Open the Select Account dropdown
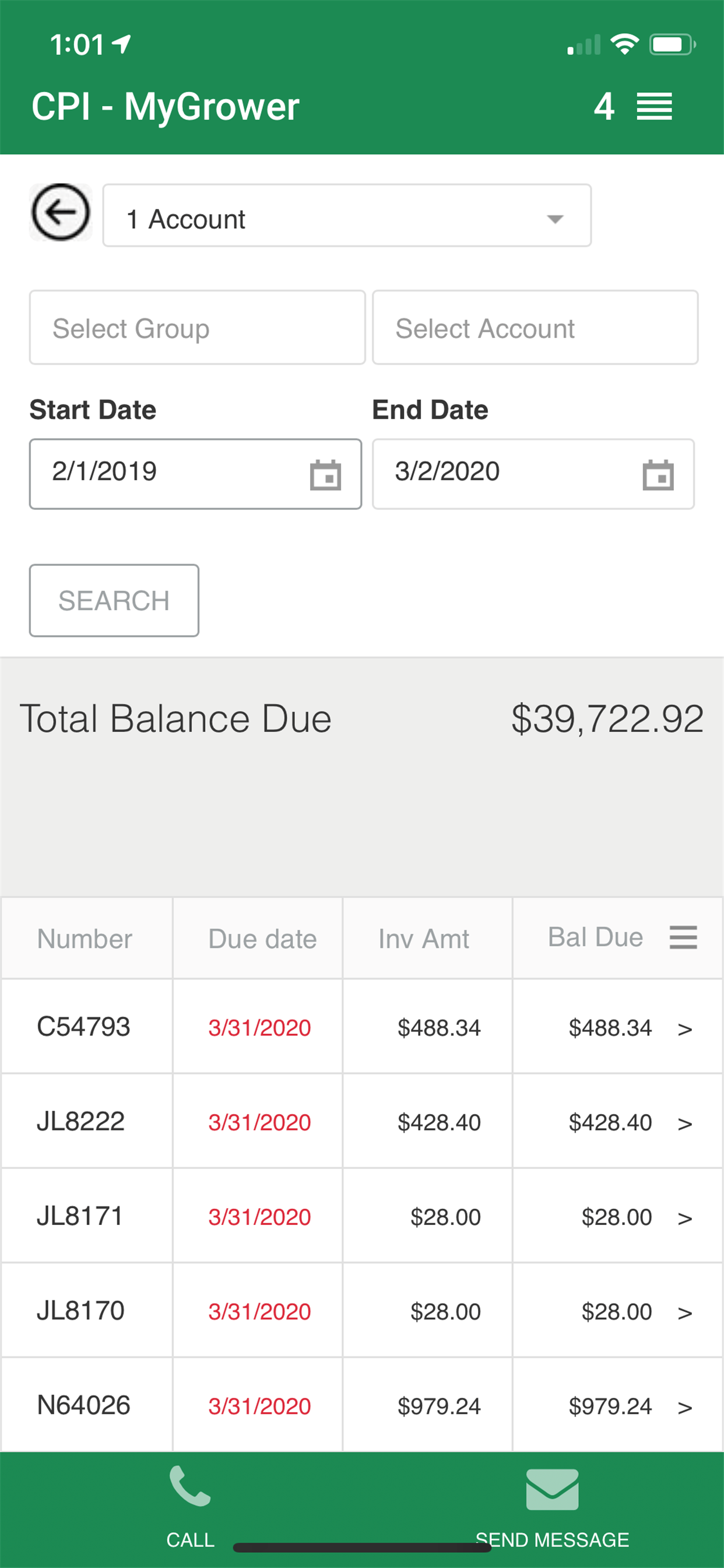 (x=535, y=328)
